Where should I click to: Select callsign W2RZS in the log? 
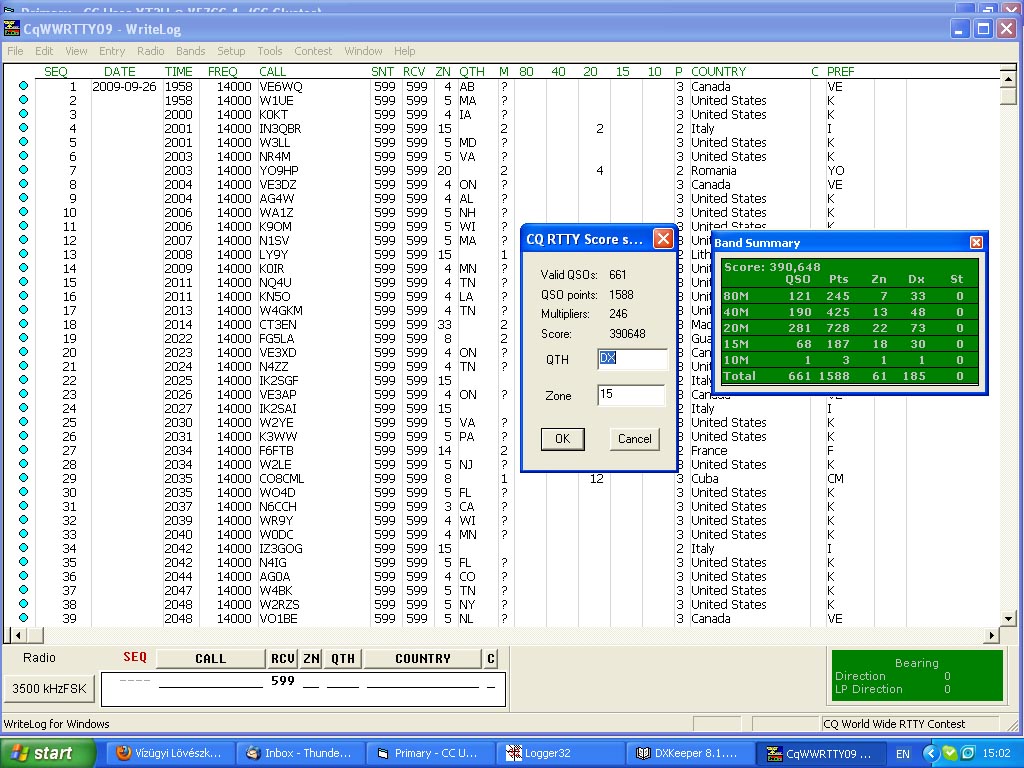(x=280, y=605)
